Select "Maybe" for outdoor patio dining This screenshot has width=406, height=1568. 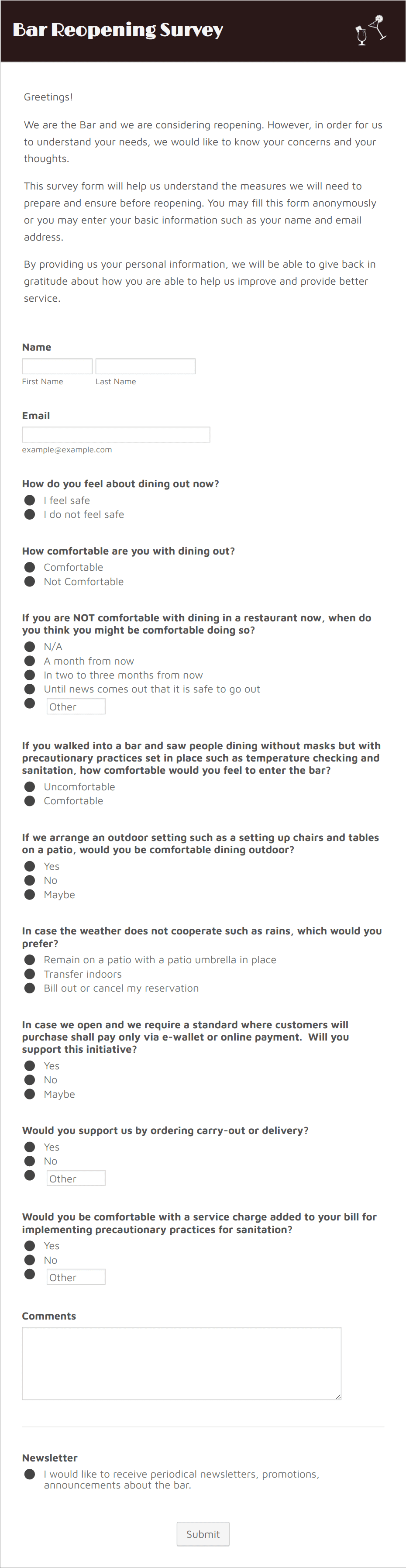30,894
